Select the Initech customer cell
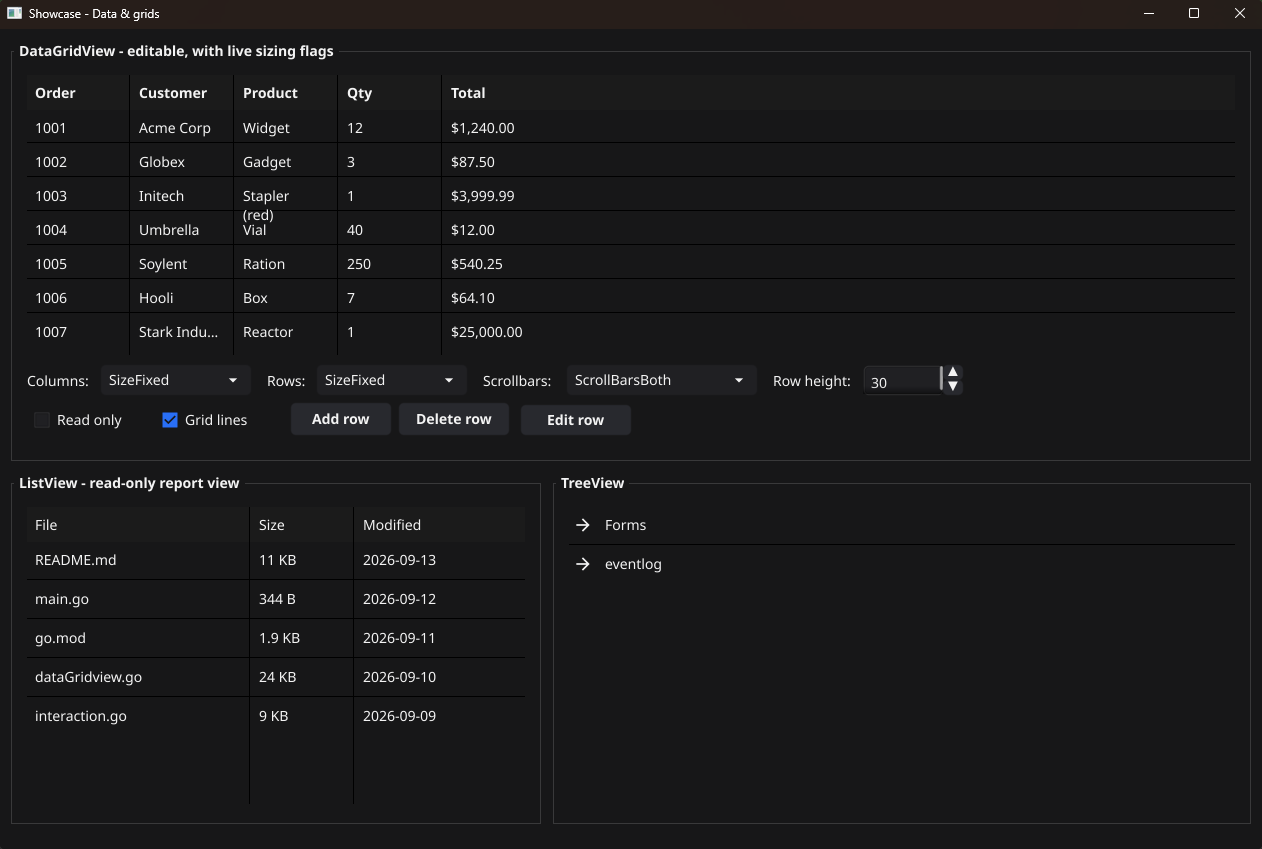 coord(182,196)
